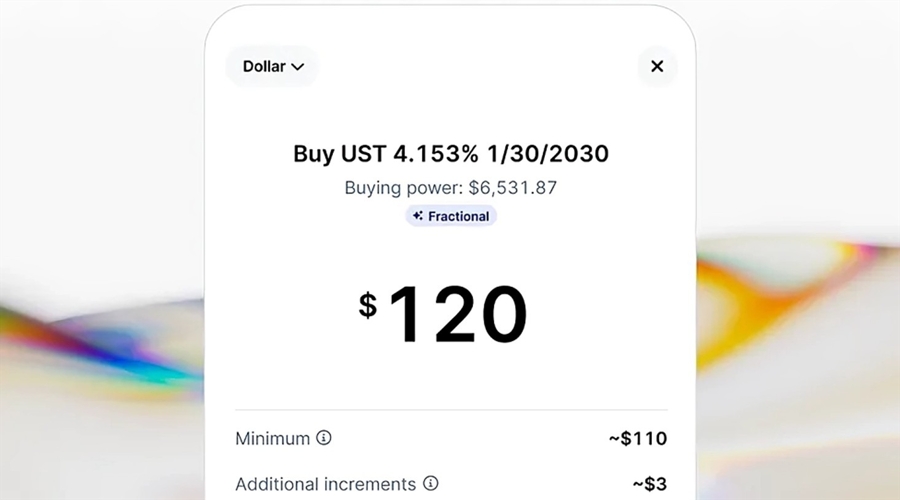
Task: Select the ~$110 minimum value
Action: [637, 438]
